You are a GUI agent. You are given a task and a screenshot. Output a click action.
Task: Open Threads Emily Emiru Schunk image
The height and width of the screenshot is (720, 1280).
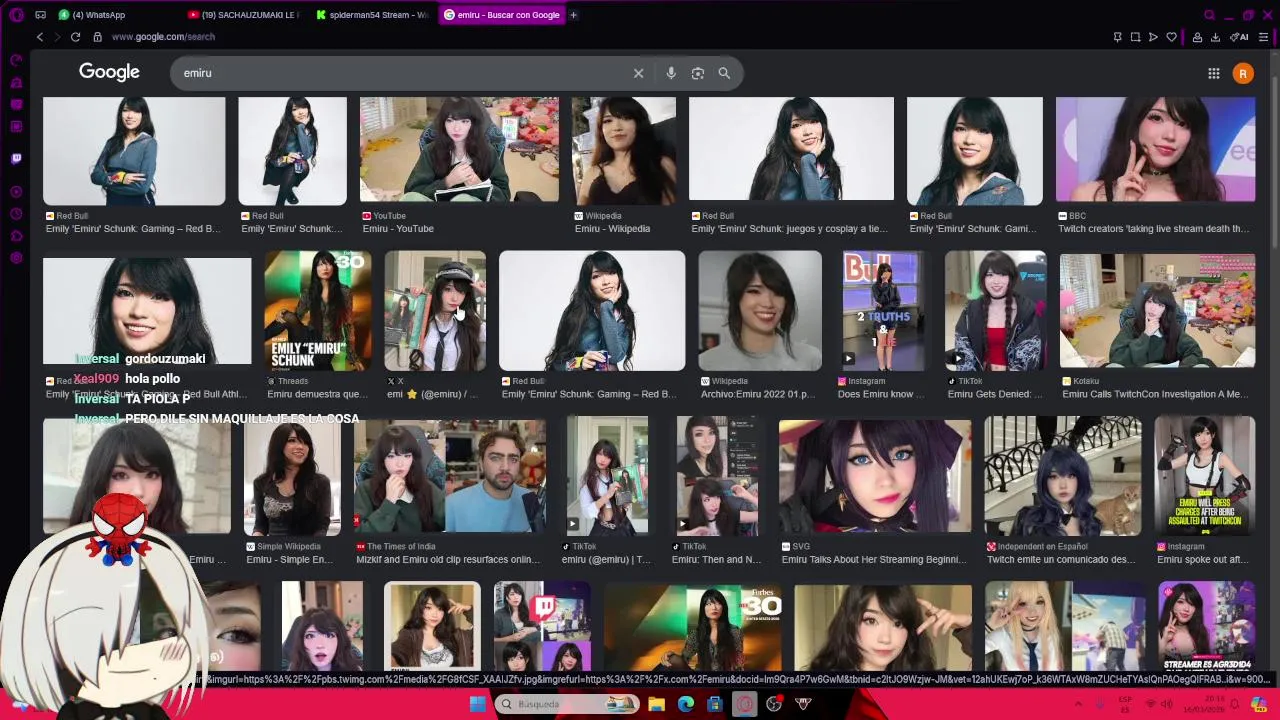317,310
